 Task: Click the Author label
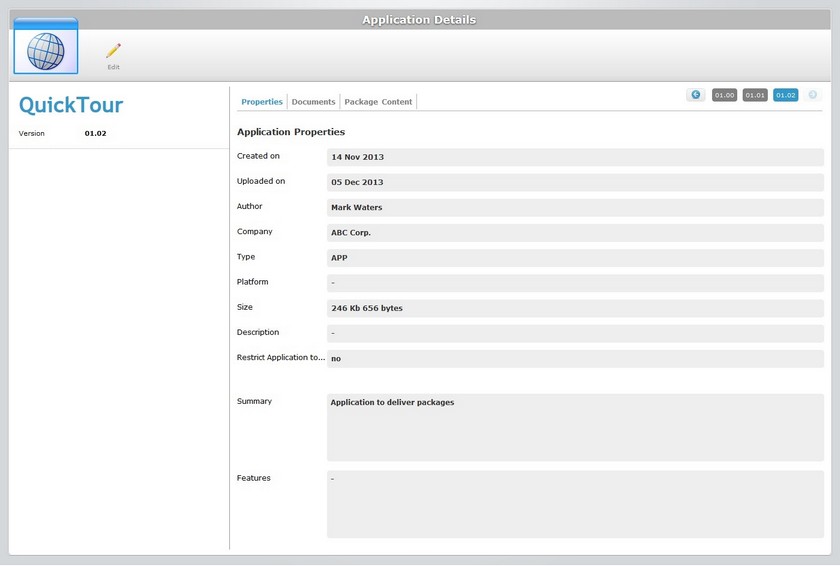click(250, 206)
